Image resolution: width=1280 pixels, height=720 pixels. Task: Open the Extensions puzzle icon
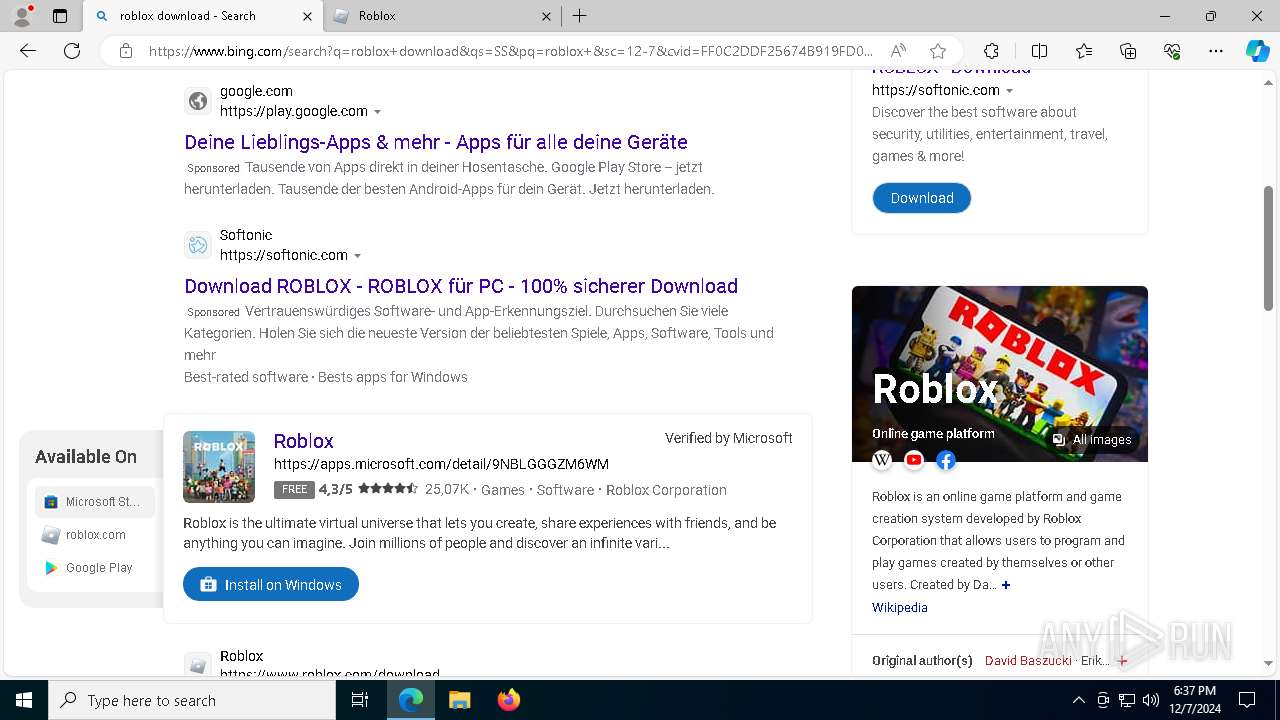(991, 51)
